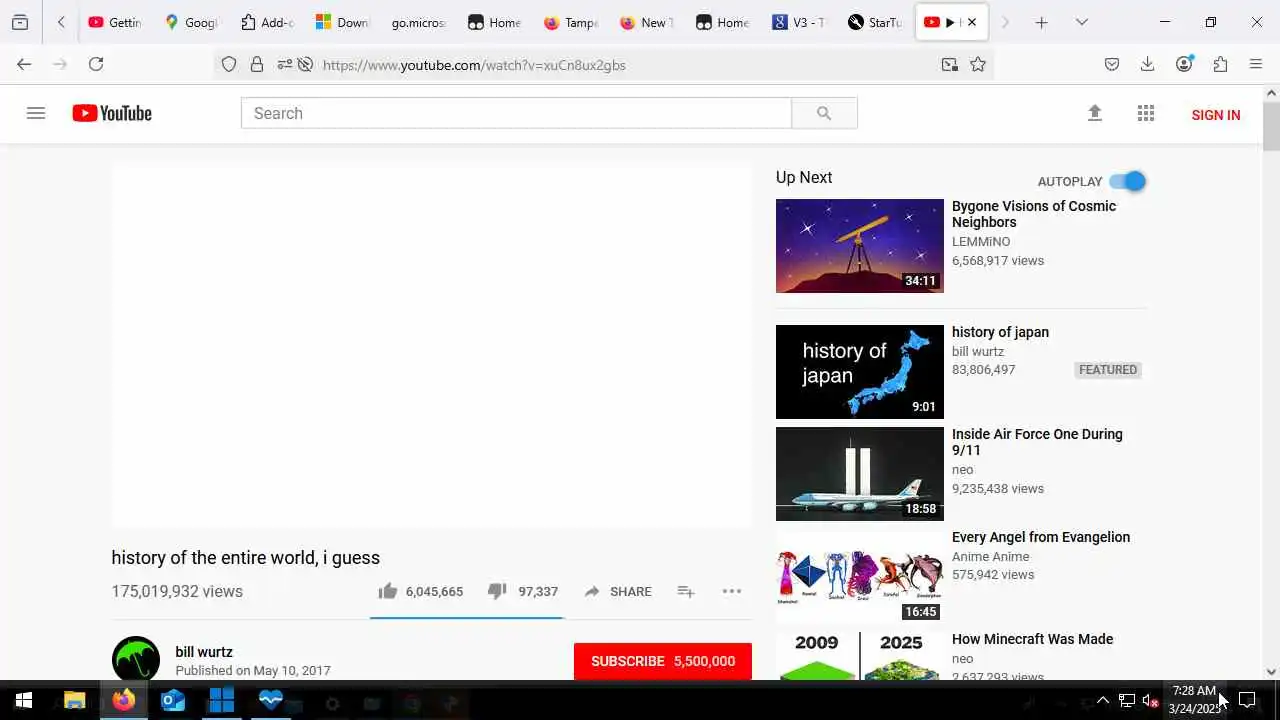Screen dimensions: 1280x720
Task: Open the three-dot more actions menu
Action: click(x=732, y=591)
